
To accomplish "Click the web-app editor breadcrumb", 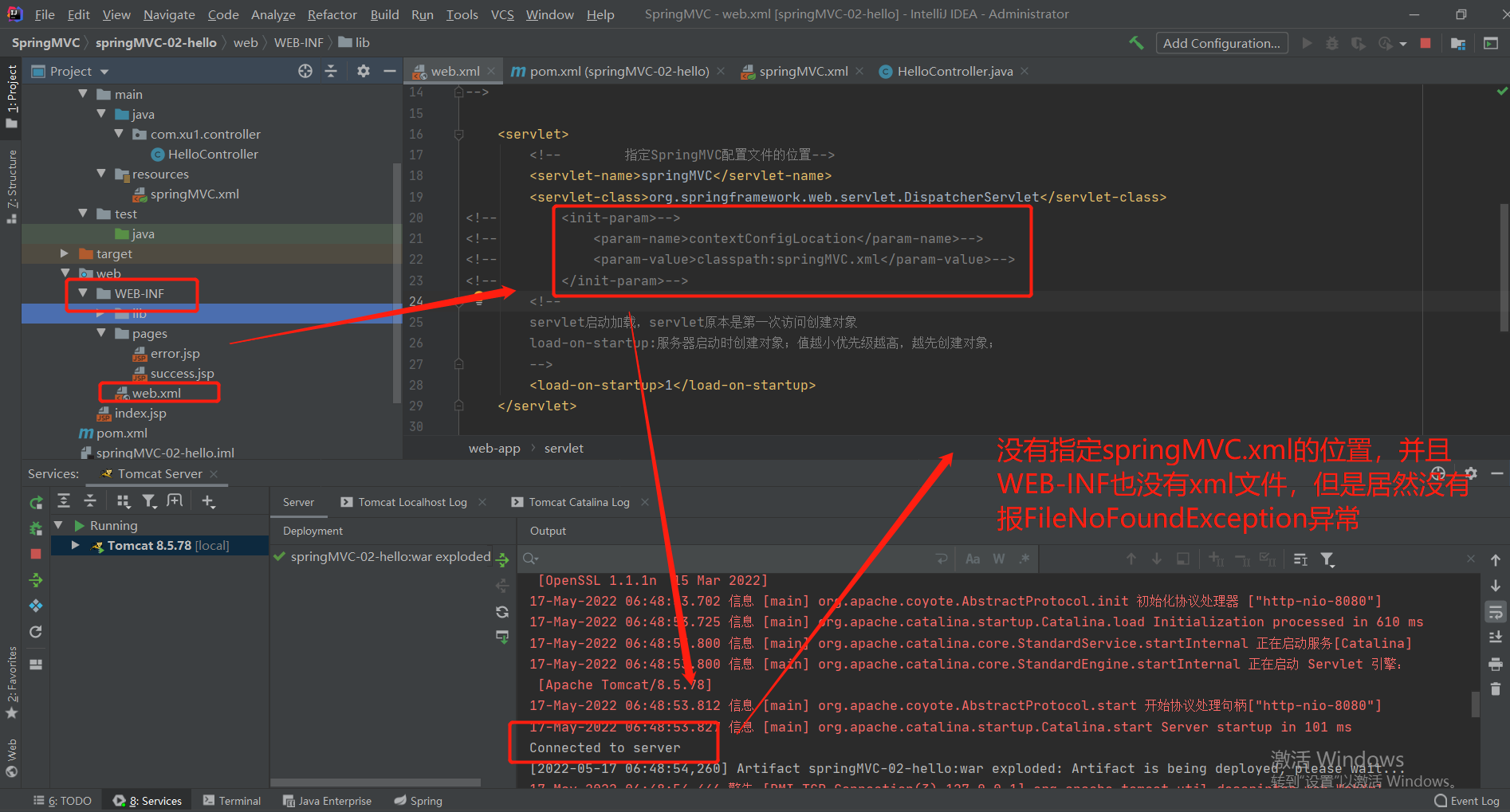I will point(494,448).
